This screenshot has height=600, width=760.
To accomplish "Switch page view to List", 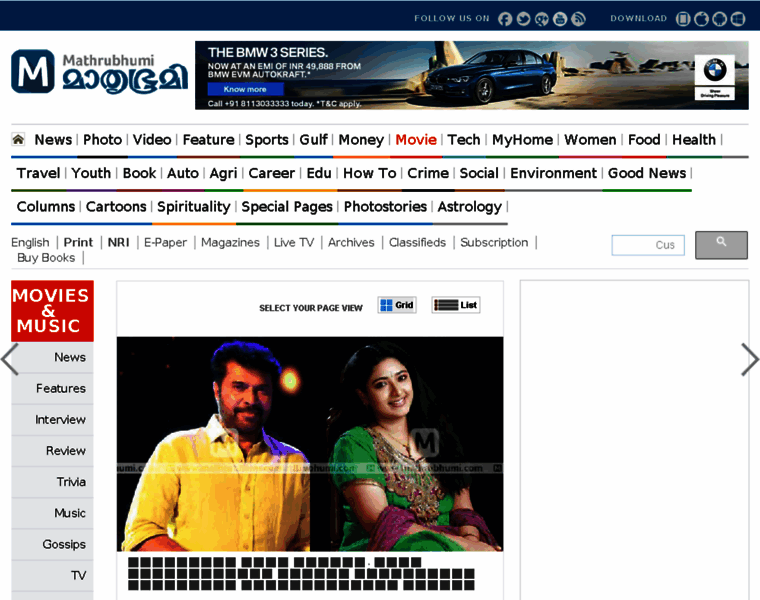I will (x=455, y=305).
